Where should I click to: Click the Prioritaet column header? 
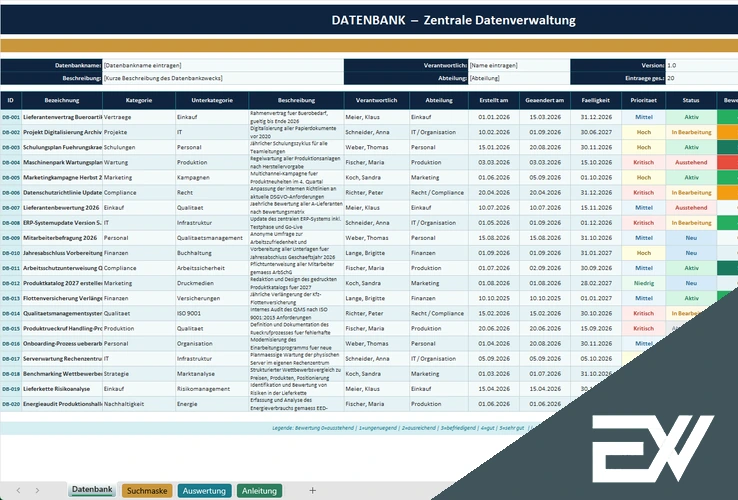(x=643, y=100)
